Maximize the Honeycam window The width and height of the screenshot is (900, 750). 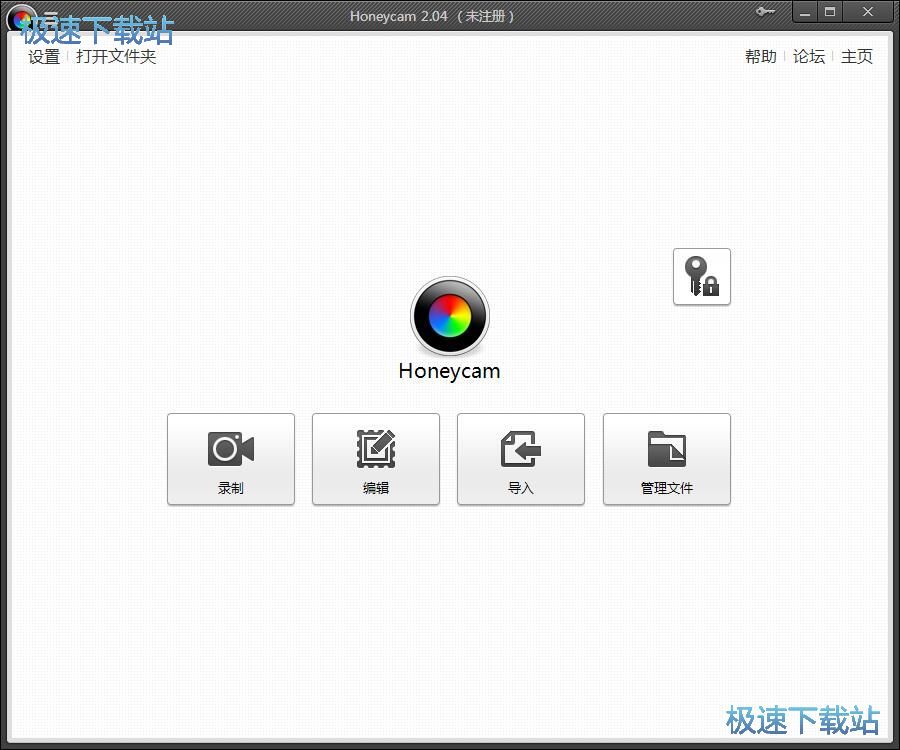[x=830, y=12]
